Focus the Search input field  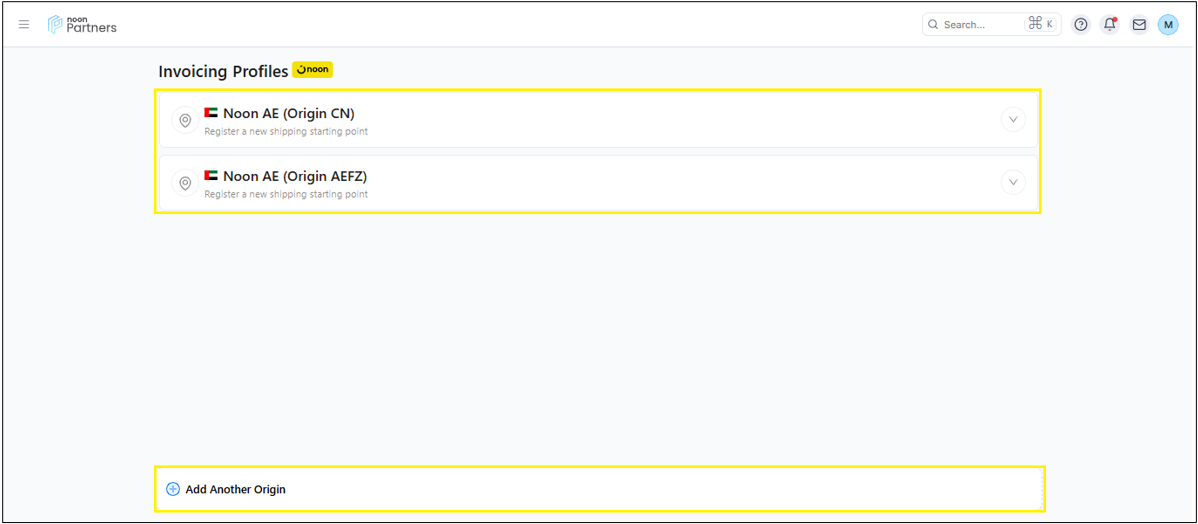click(975, 25)
